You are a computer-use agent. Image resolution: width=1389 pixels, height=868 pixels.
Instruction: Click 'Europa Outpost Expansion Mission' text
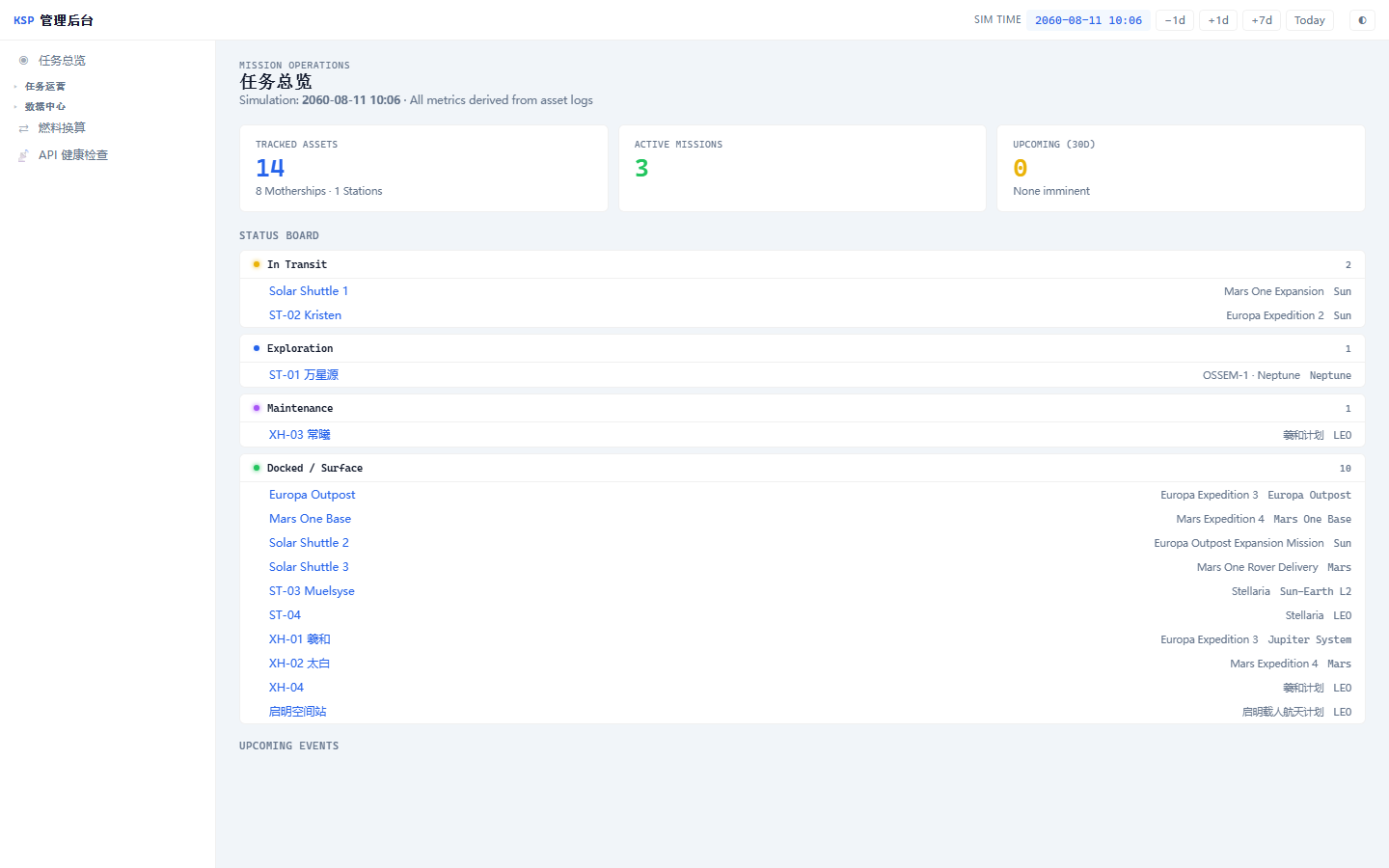coord(1239,543)
